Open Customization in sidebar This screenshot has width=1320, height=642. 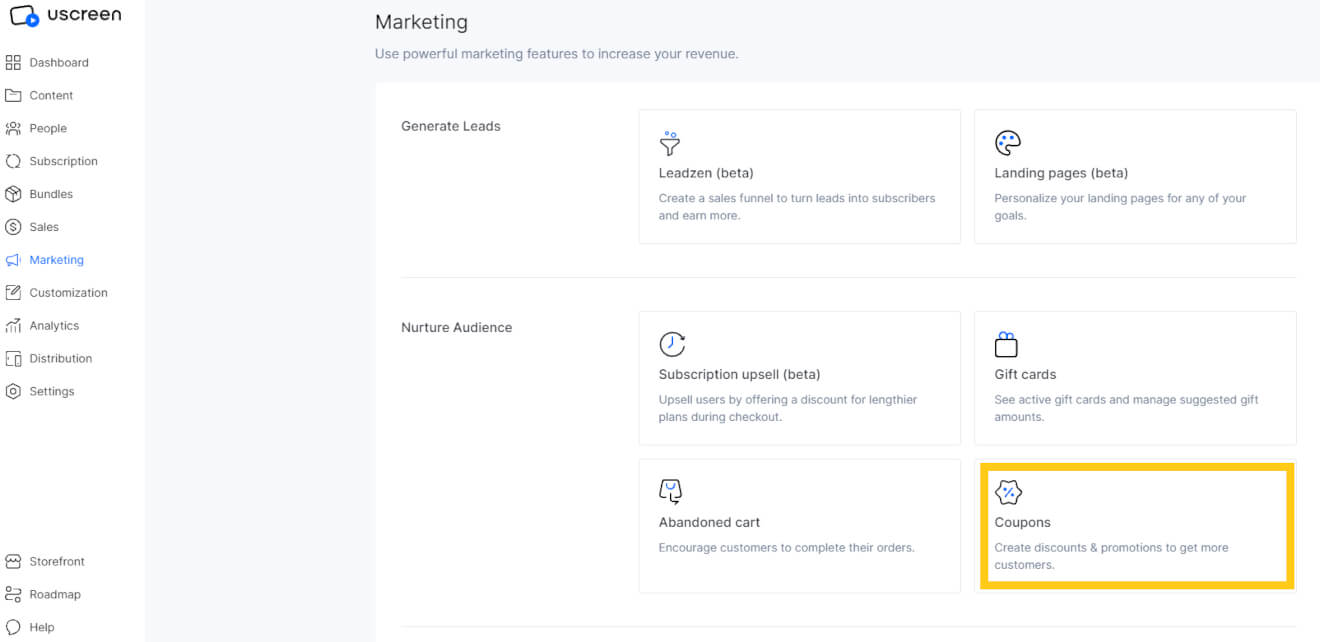(68, 293)
